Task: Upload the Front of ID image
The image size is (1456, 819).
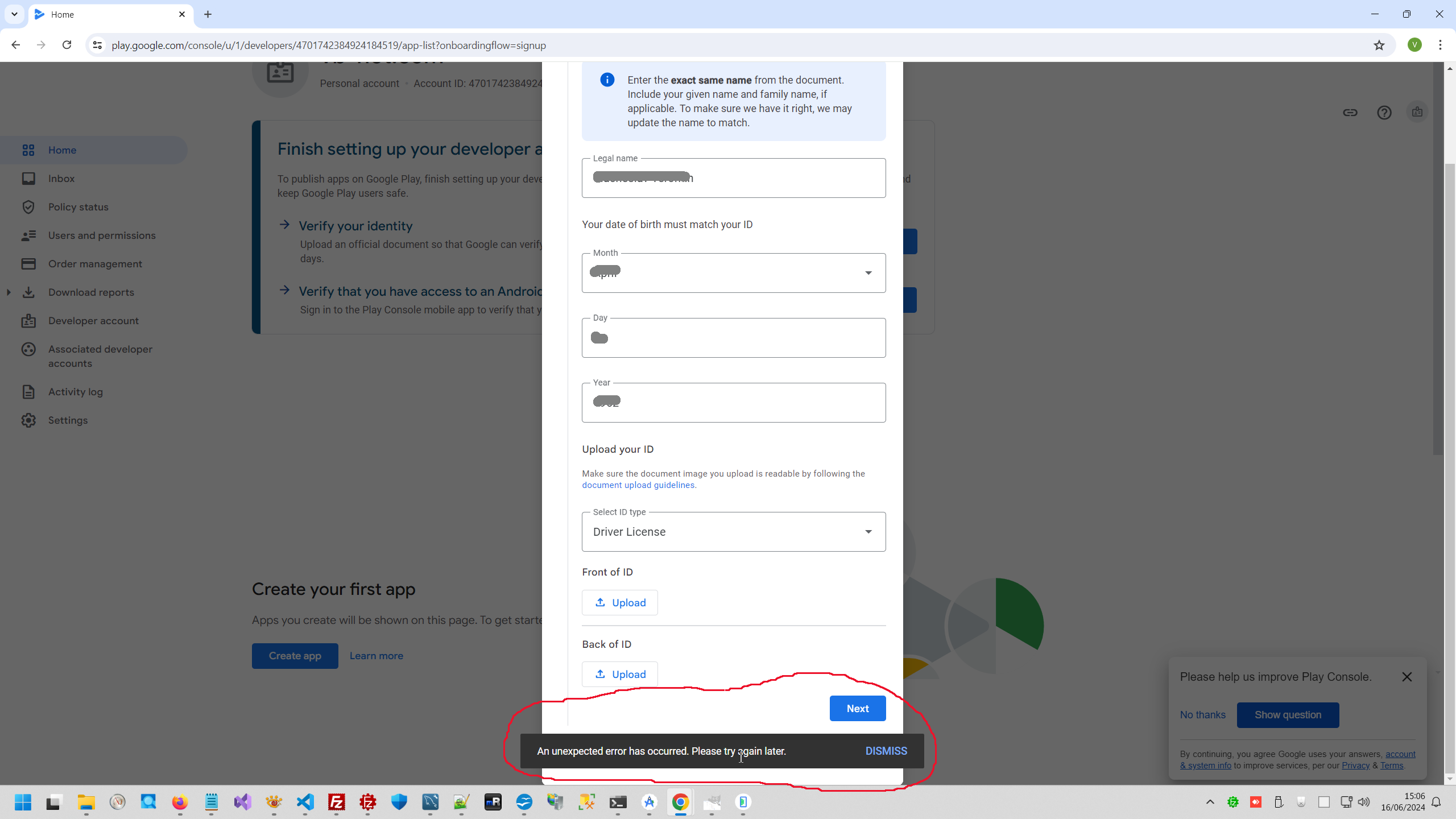Action: tap(619, 603)
